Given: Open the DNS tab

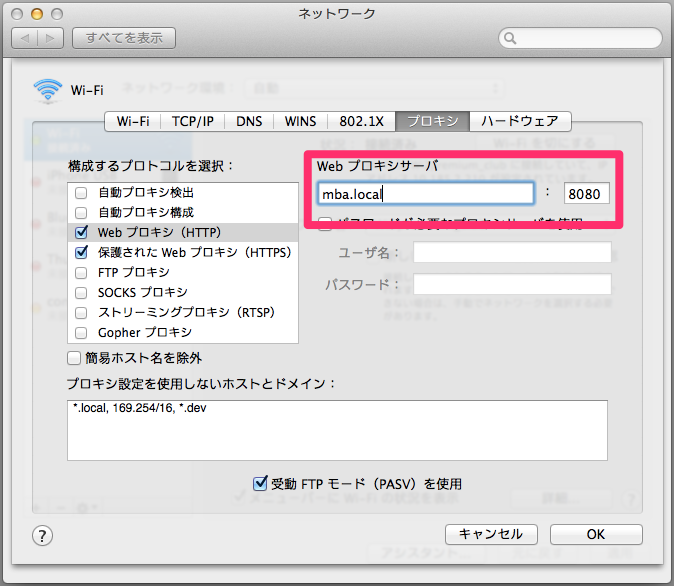Looking at the screenshot, I should point(250,121).
